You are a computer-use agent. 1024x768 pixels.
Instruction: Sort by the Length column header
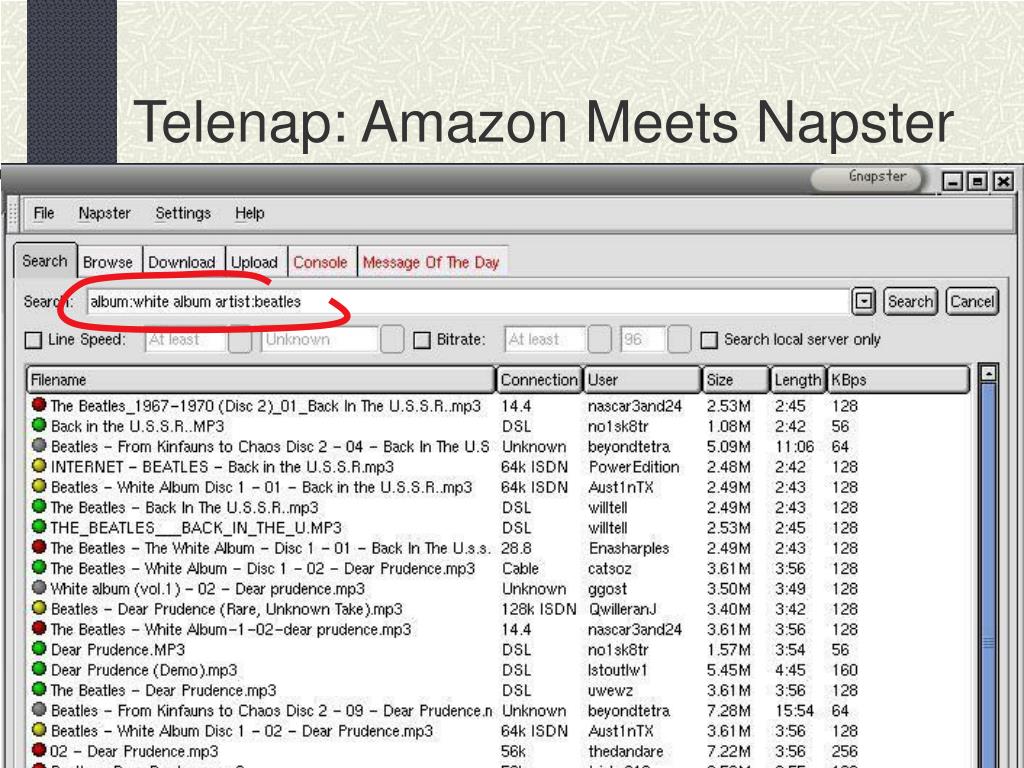(x=797, y=380)
